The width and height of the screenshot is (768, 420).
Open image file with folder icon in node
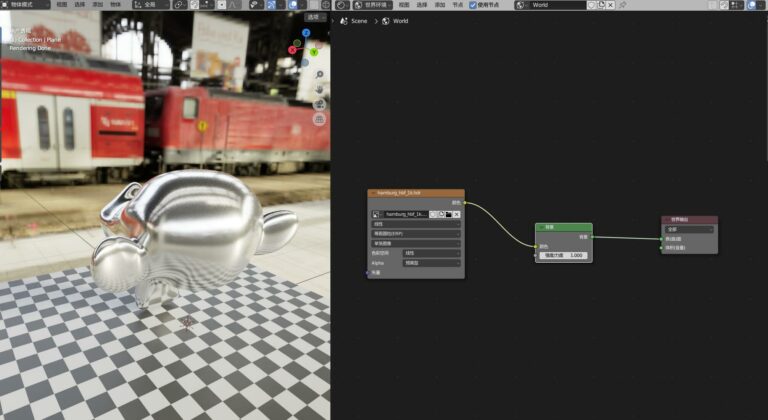click(x=449, y=214)
